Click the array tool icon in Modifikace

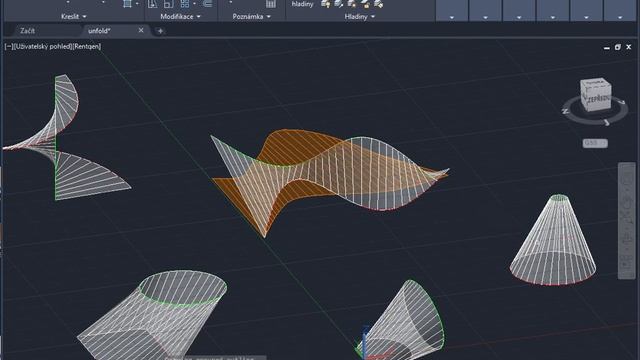coord(185,4)
